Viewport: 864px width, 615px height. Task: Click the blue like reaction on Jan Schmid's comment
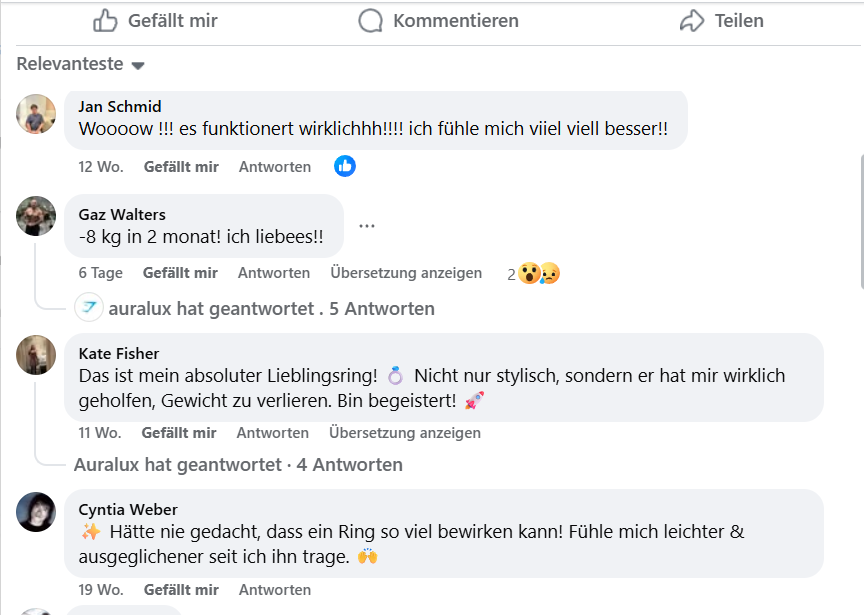(x=345, y=166)
